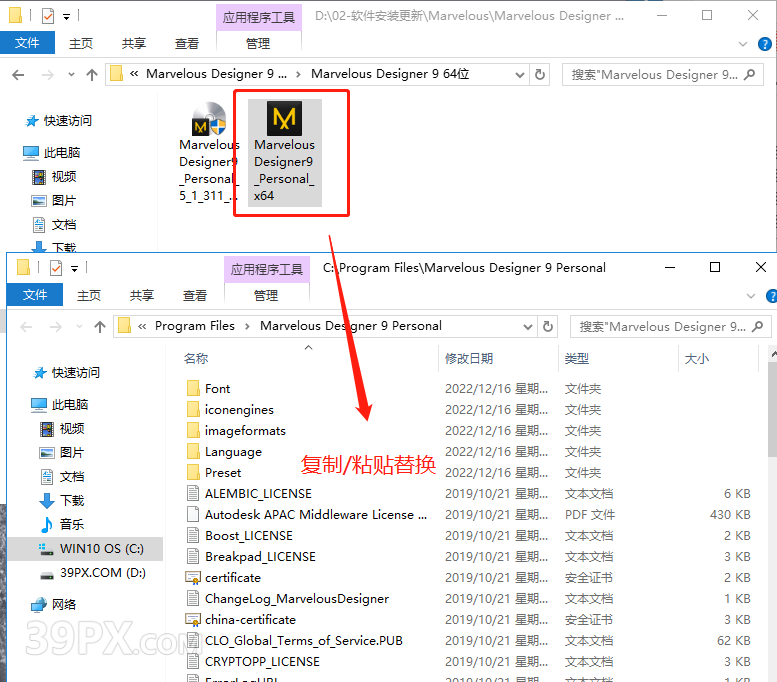Open 快速访问 in front window sidebar

coord(66,373)
